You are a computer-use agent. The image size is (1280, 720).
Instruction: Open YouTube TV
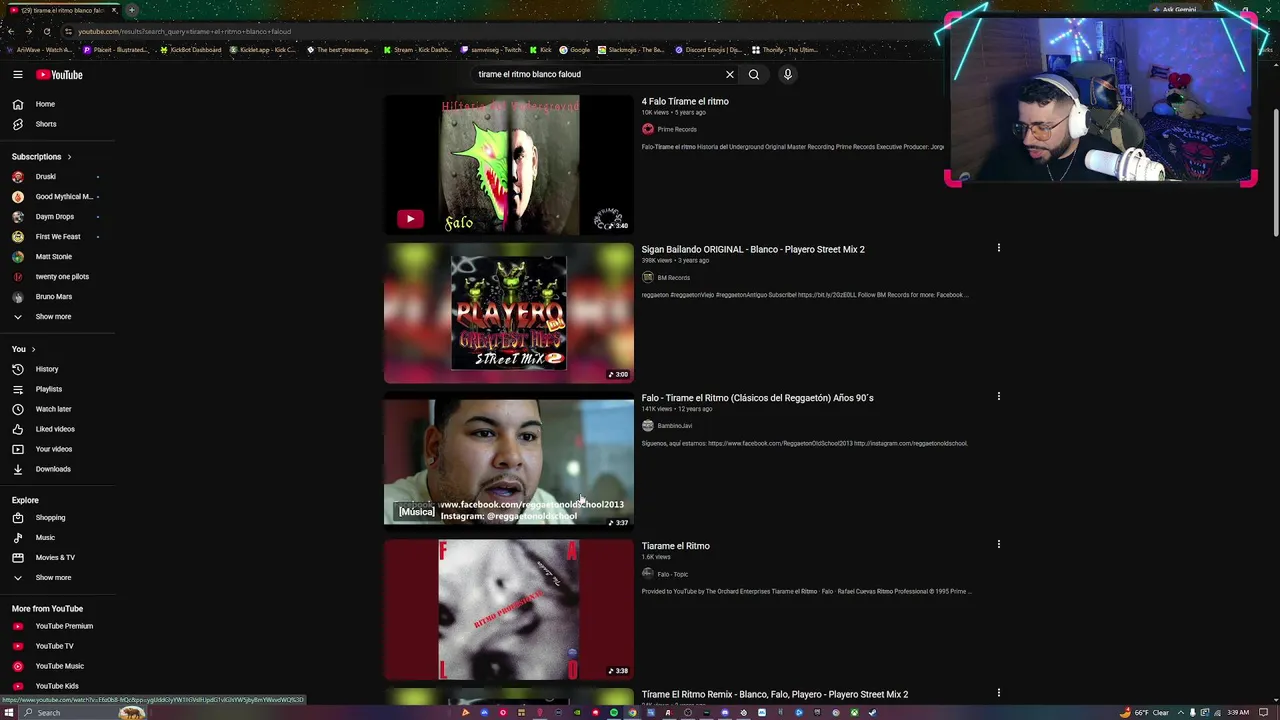pyautogui.click(x=57, y=646)
